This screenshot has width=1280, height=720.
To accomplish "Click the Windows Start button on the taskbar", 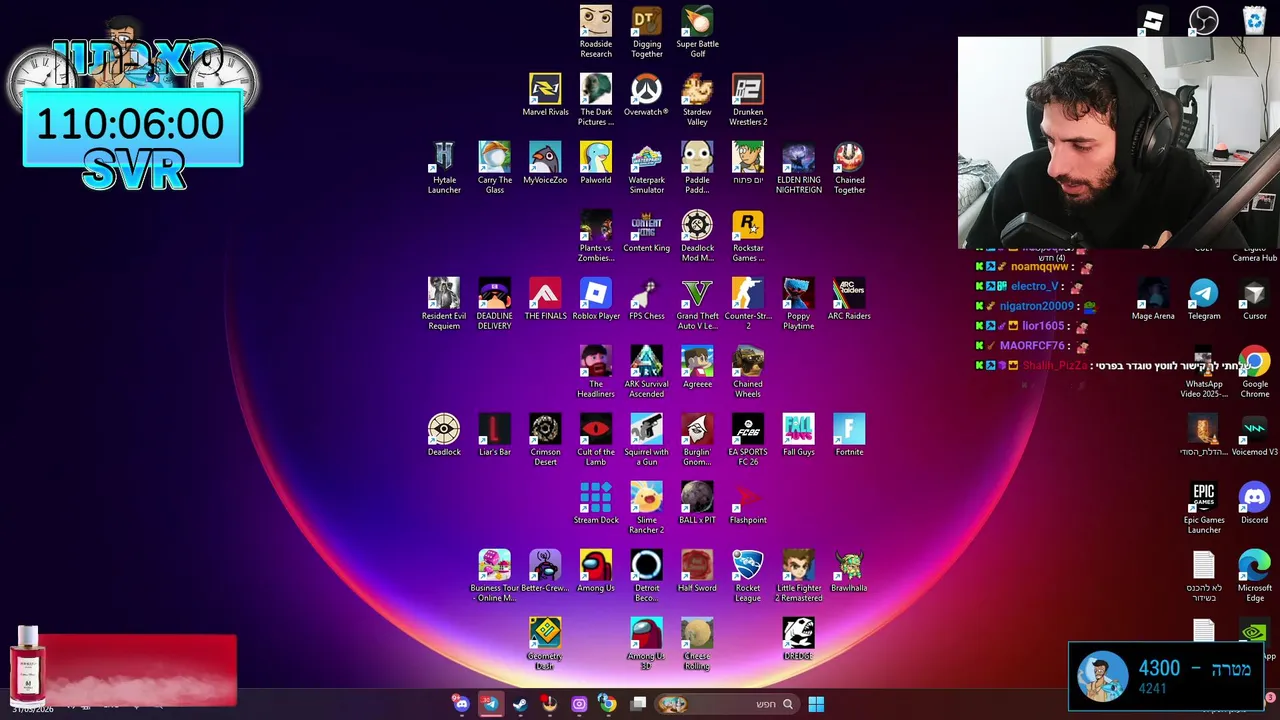I will coord(816,704).
